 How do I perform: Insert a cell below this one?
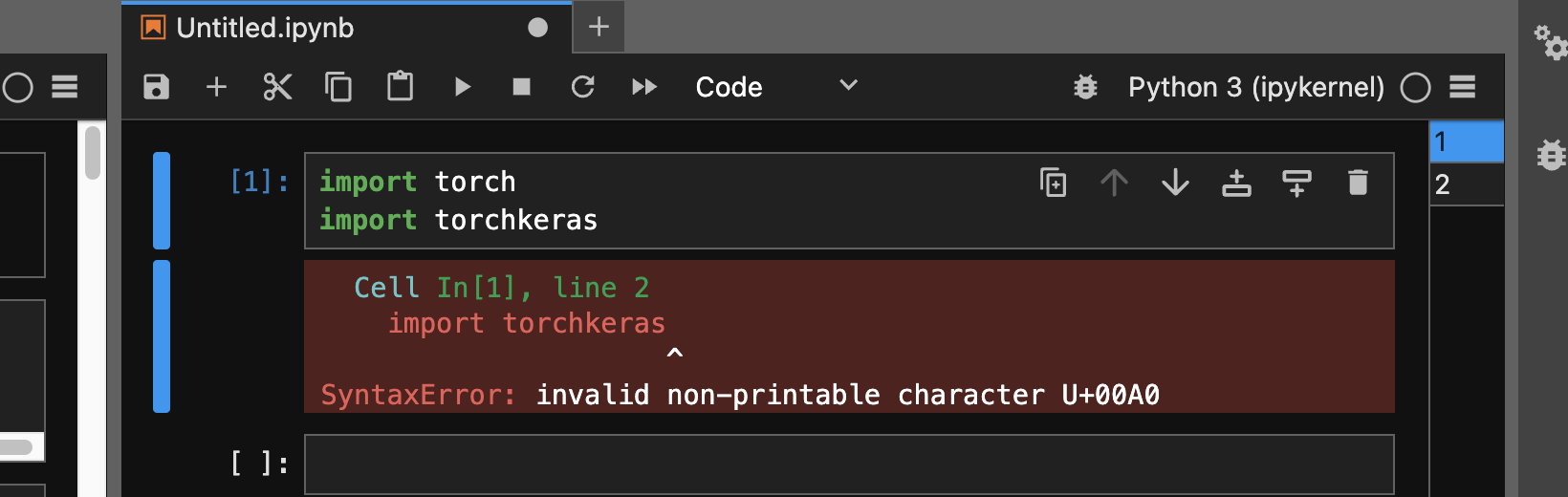pos(1296,182)
